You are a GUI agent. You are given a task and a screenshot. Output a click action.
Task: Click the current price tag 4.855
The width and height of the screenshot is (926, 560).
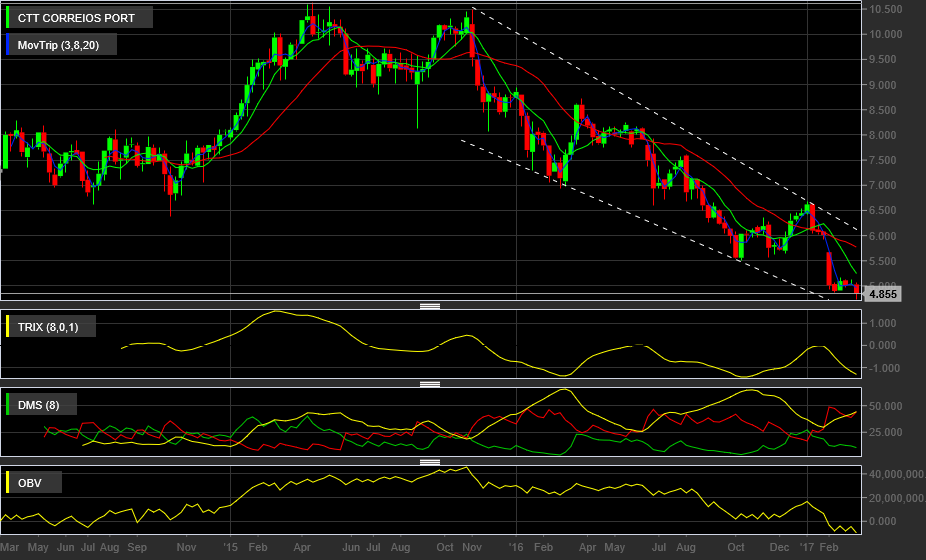coord(883,294)
